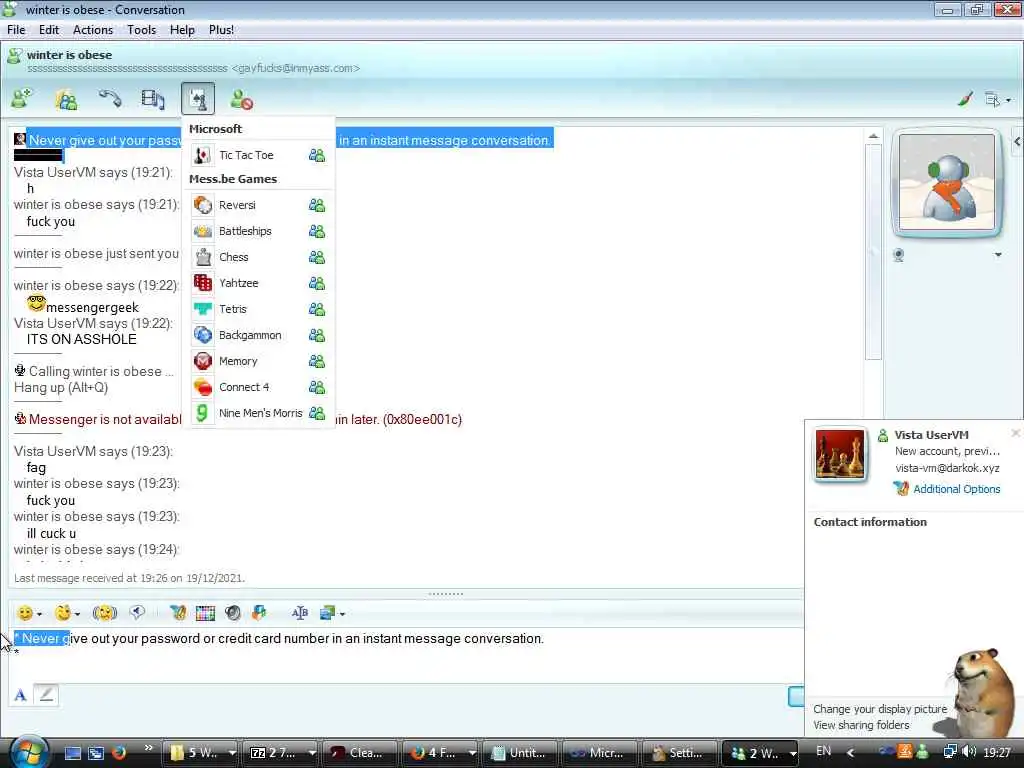
Task: Open the show menu dropdown in toolbar
Action: [x=998, y=99]
